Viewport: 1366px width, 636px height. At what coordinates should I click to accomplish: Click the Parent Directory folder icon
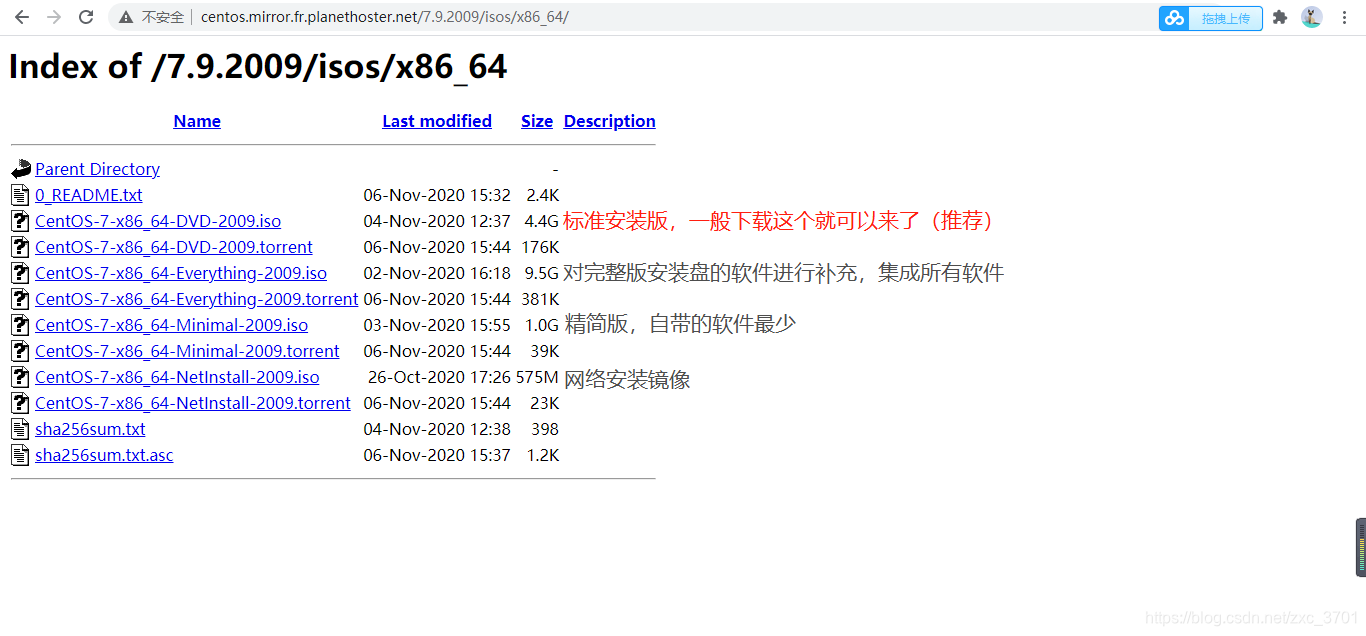pos(21,169)
